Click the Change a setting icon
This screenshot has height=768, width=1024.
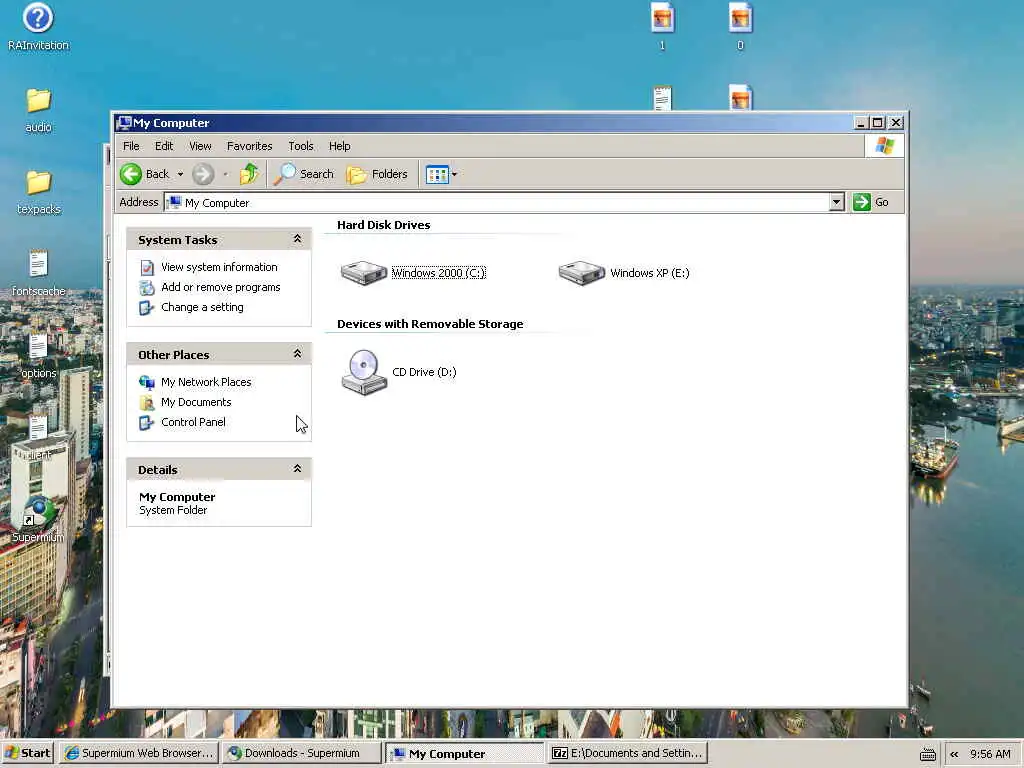[147, 308]
